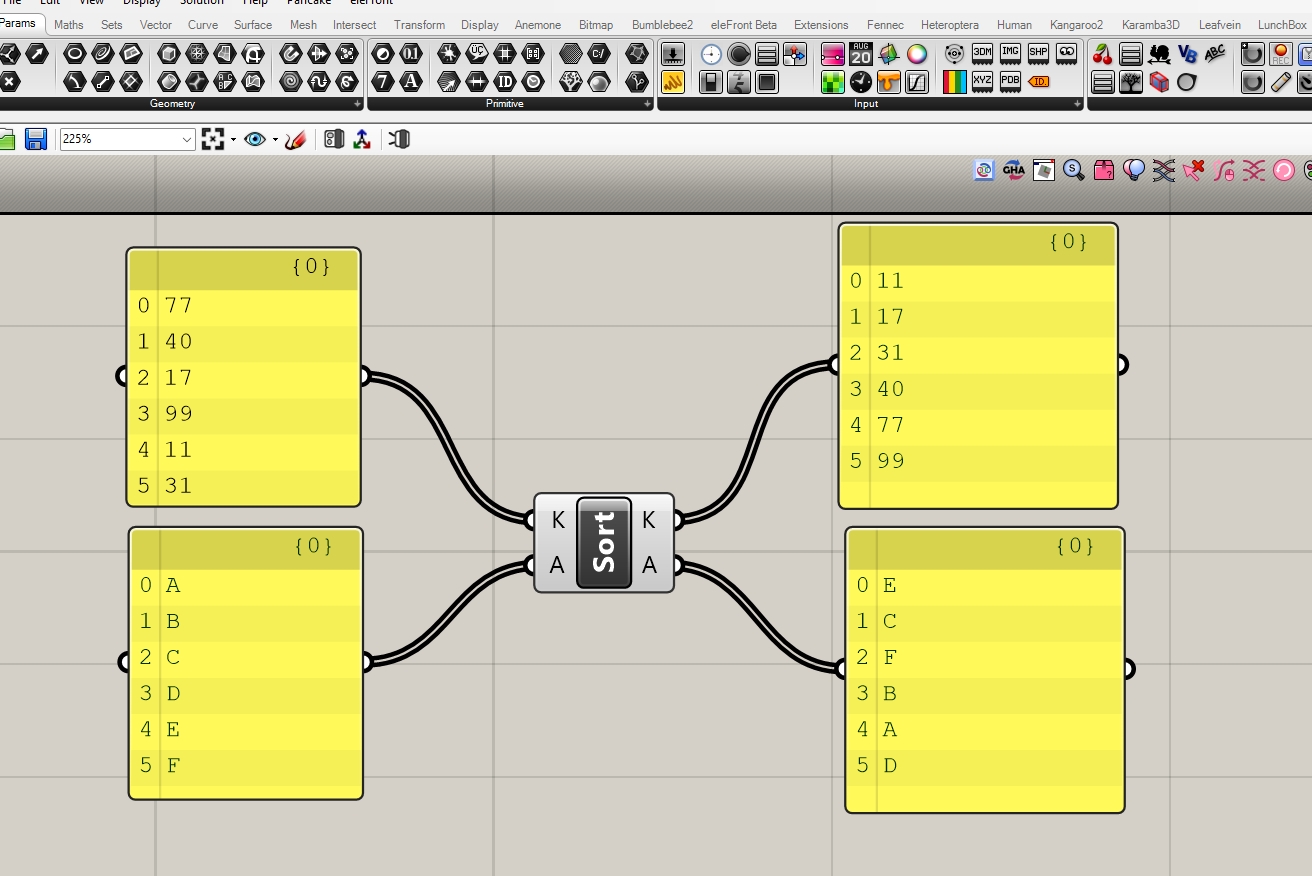The height and width of the screenshot is (876, 1312).
Task: Click the Zoom Extents icon
Action: 212,140
